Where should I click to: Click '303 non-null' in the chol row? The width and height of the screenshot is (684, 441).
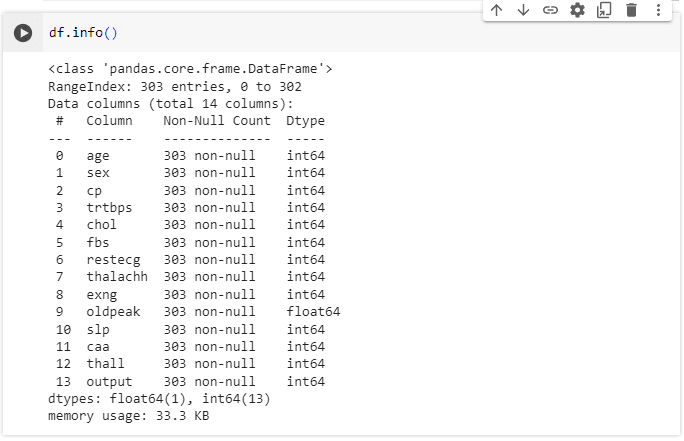coord(209,225)
